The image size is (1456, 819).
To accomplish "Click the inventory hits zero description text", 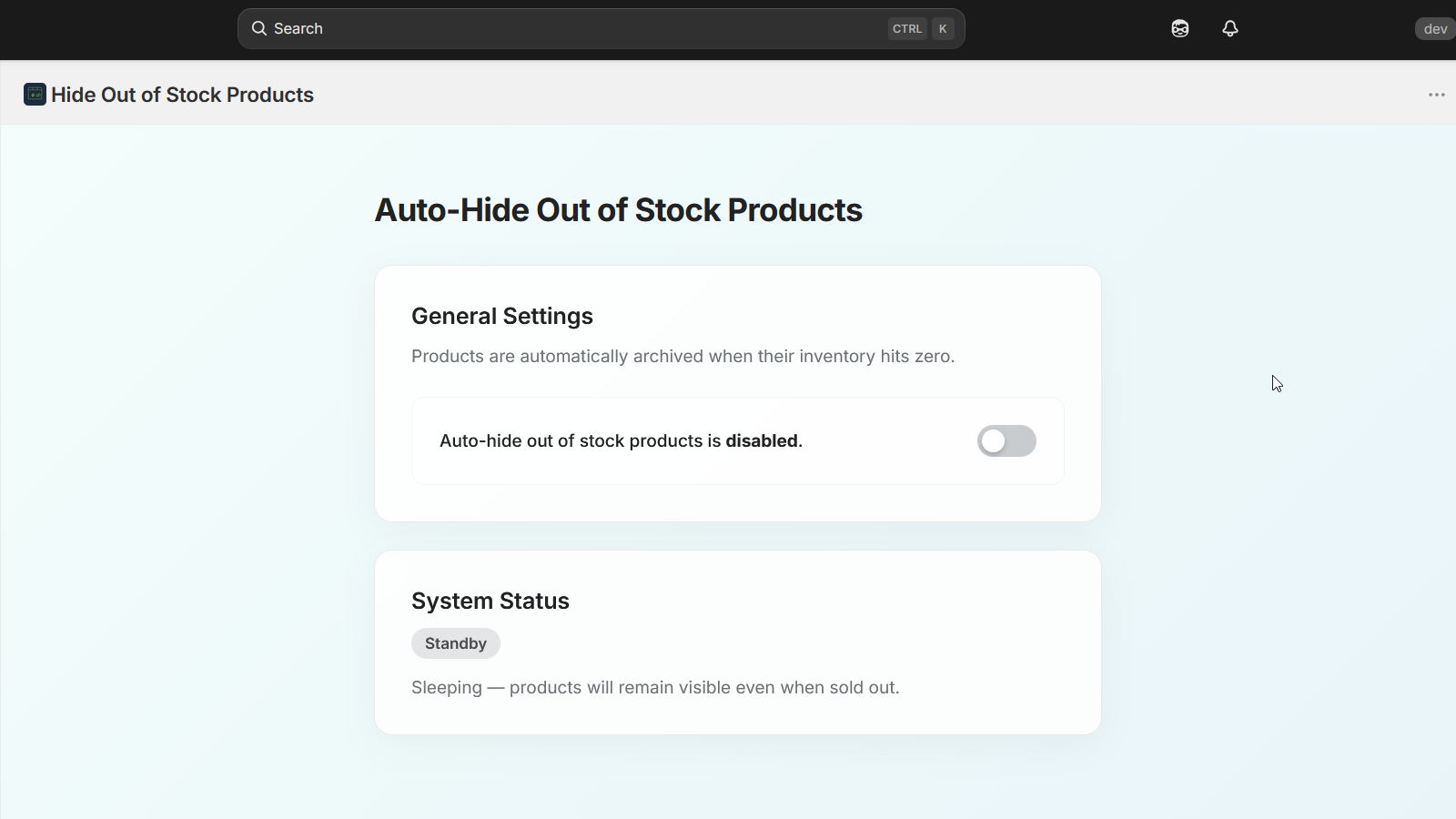I will tap(682, 356).
